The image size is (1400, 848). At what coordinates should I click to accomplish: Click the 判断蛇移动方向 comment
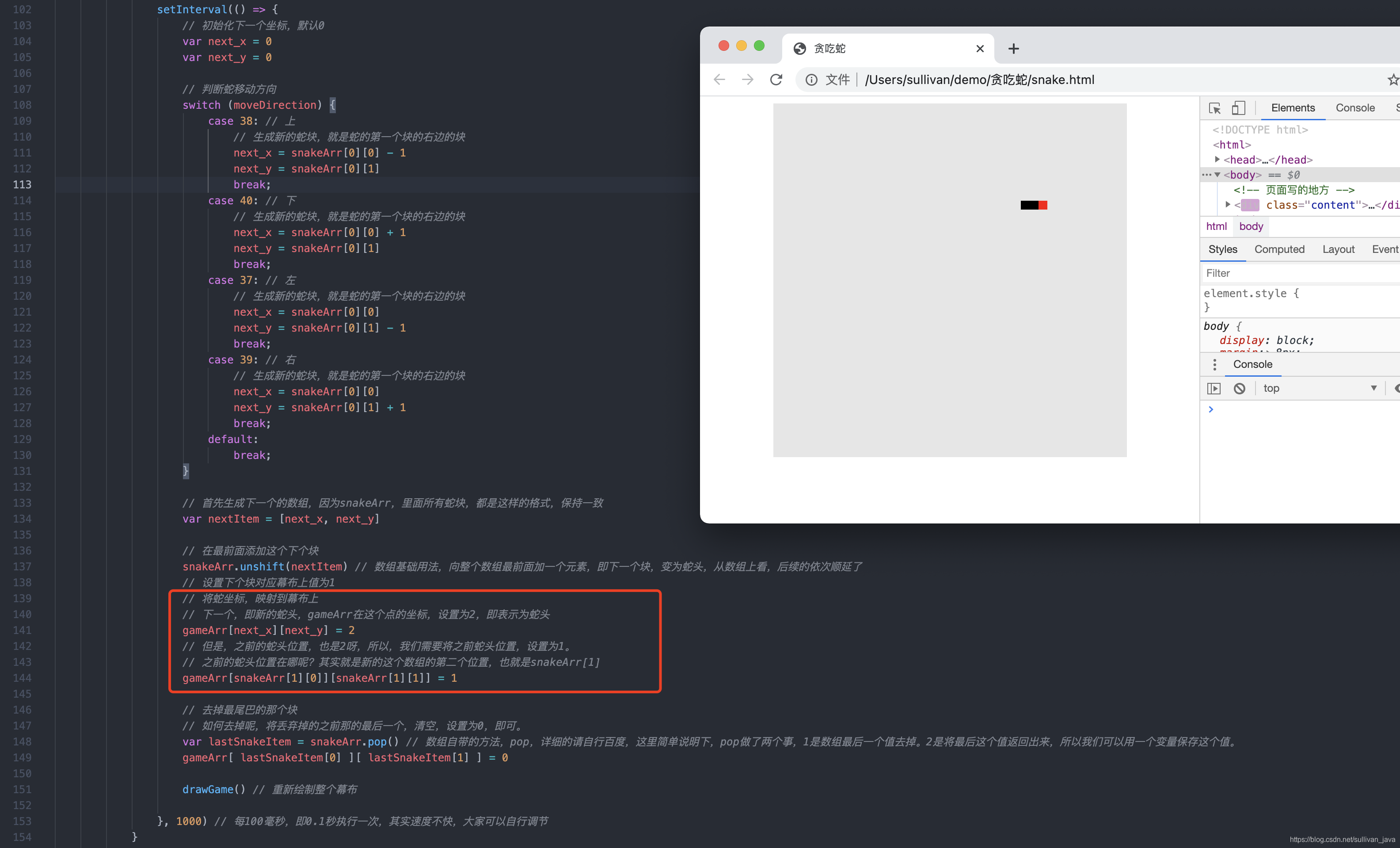pyautogui.click(x=229, y=89)
